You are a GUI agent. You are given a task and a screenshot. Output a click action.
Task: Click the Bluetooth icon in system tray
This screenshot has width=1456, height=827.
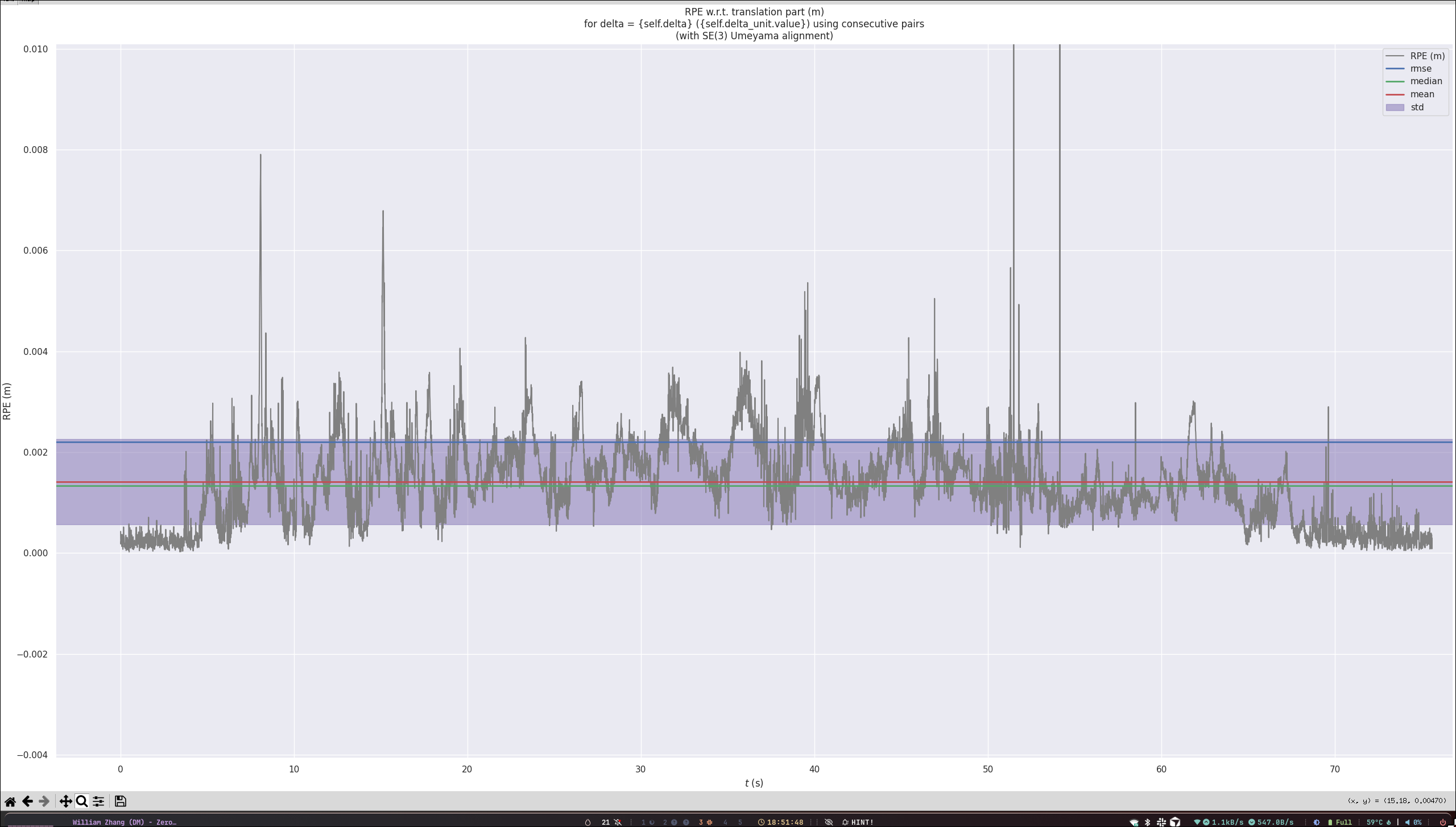tap(1147, 822)
